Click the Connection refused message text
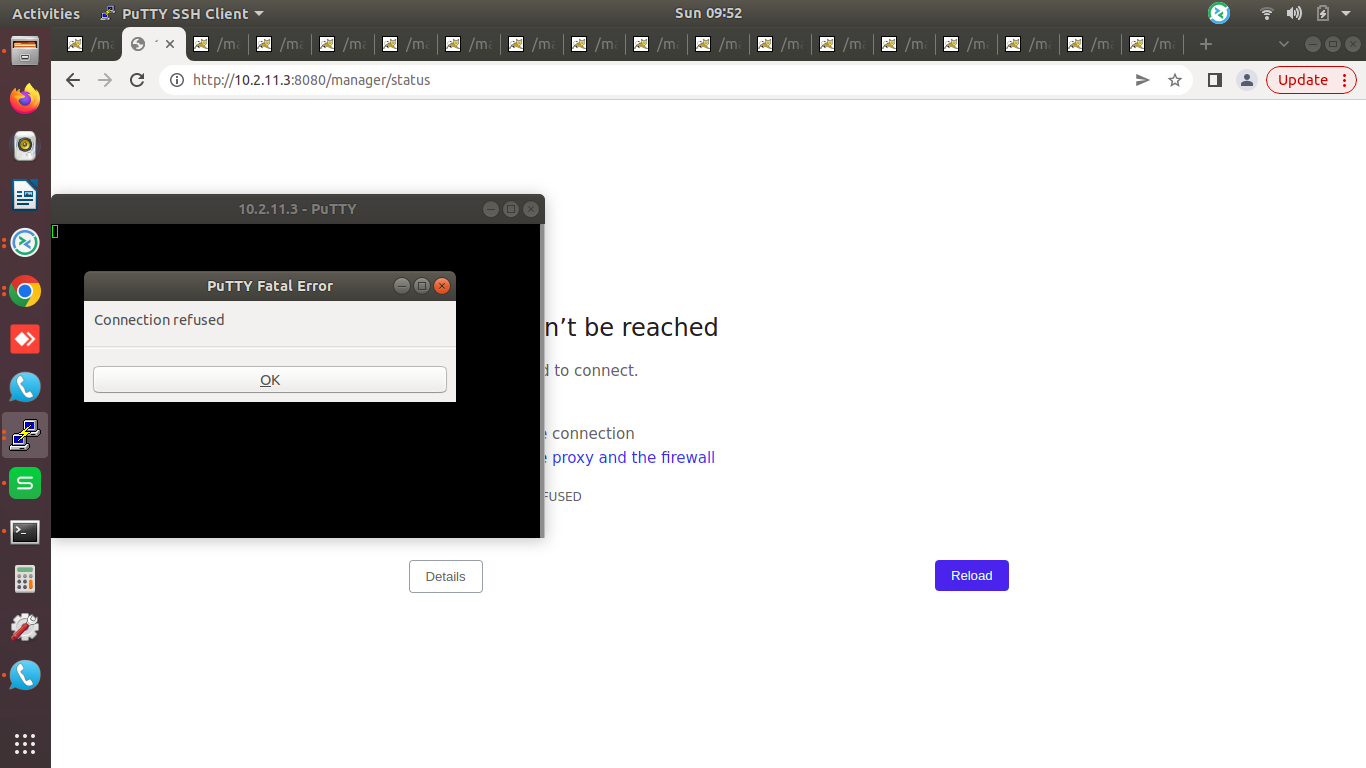The height and width of the screenshot is (768, 1366). click(x=159, y=320)
